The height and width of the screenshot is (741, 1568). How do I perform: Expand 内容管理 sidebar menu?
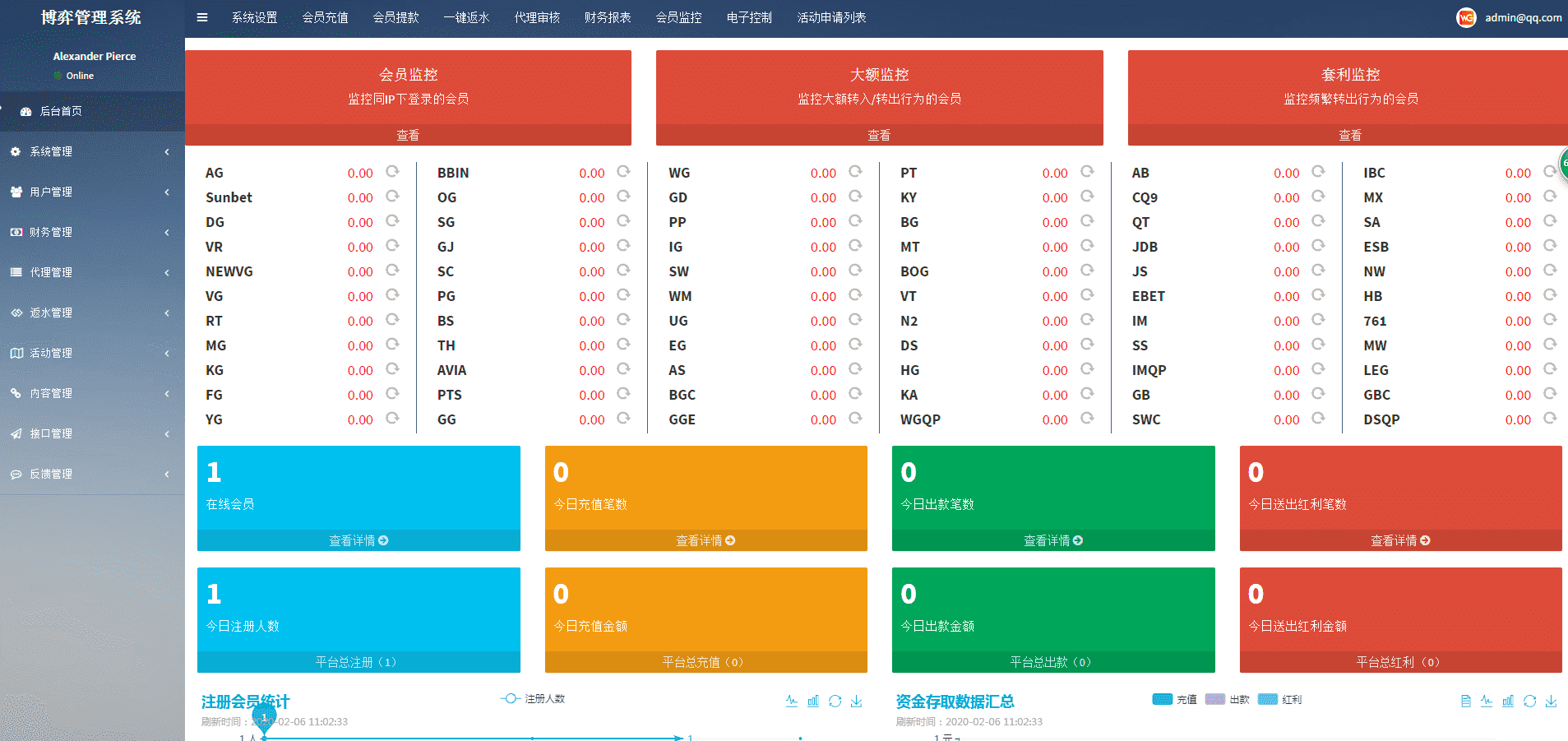[92, 393]
